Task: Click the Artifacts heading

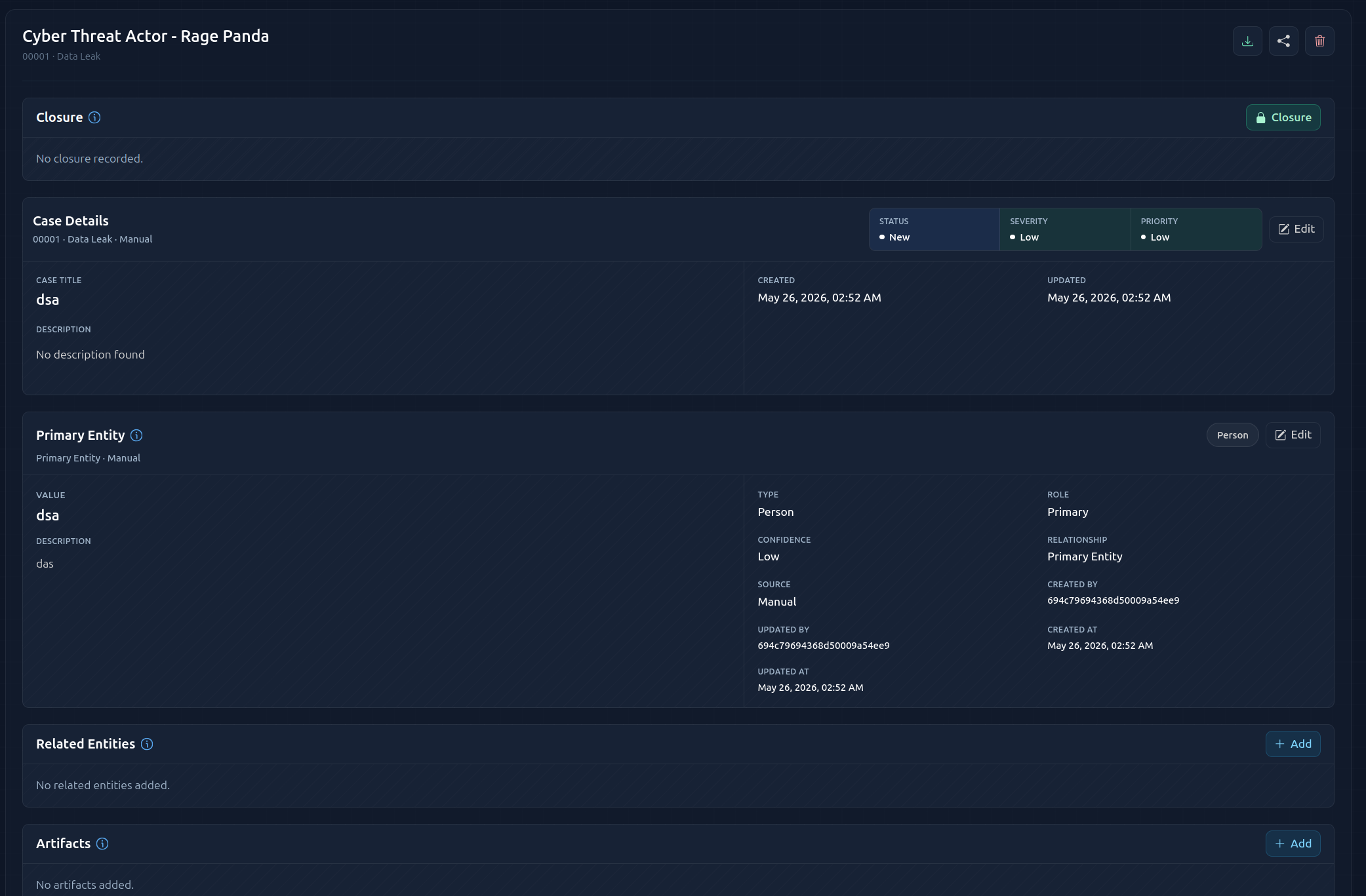Action: pos(63,844)
